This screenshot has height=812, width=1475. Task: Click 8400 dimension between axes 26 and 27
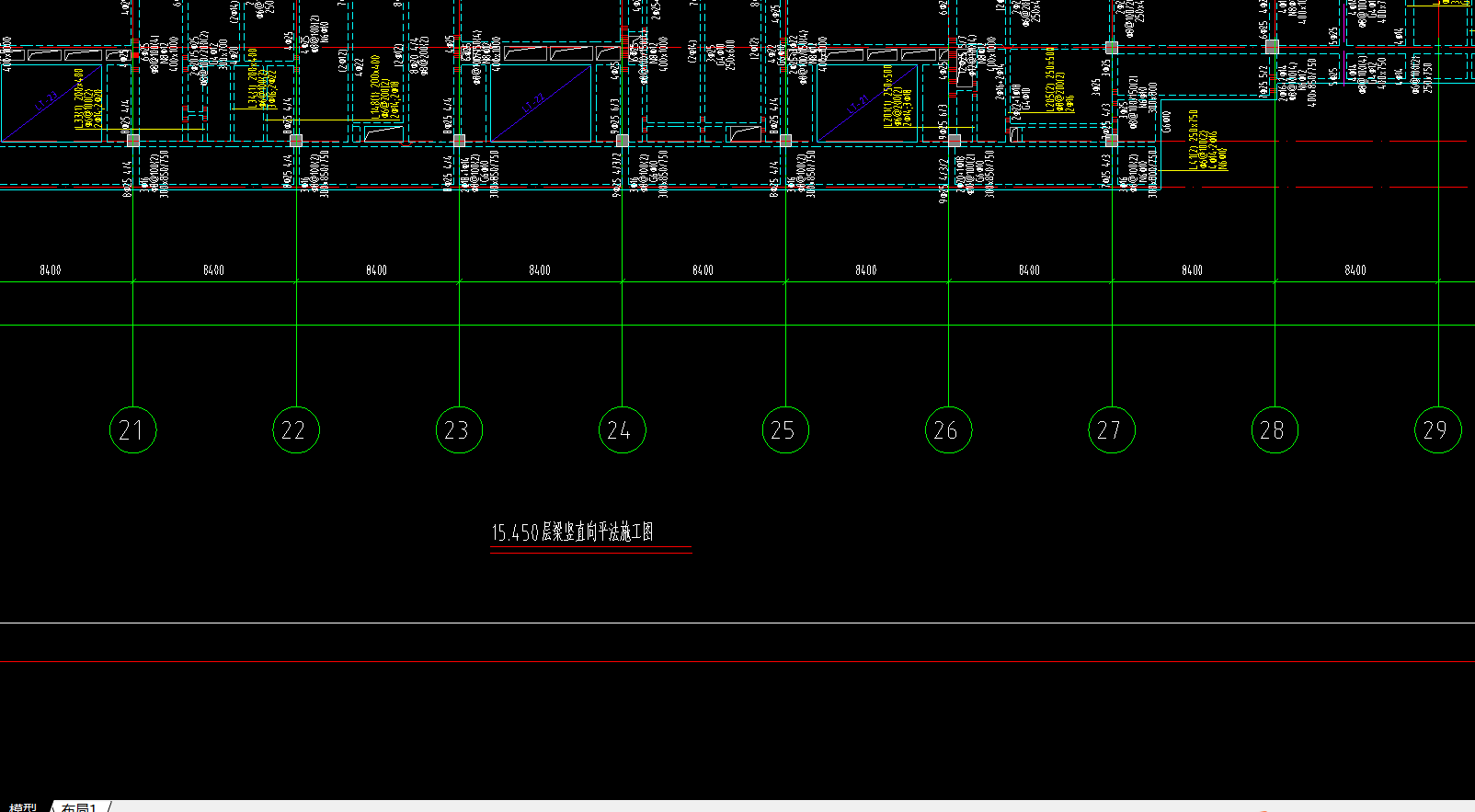[1029, 270]
